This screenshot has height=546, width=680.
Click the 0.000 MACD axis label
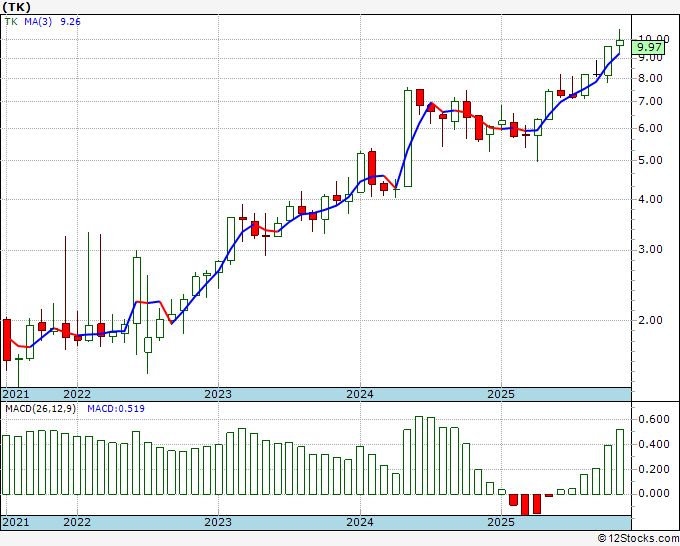pos(654,494)
